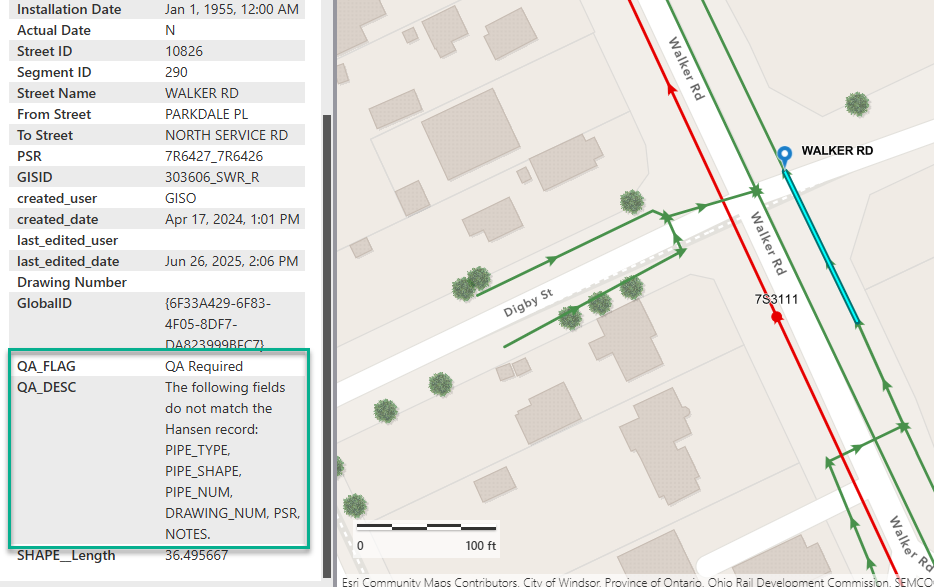Click the tree symbol at the bend of the green pipe
The width and height of the screenshot is (934, 587).
[x=632, y=202]
